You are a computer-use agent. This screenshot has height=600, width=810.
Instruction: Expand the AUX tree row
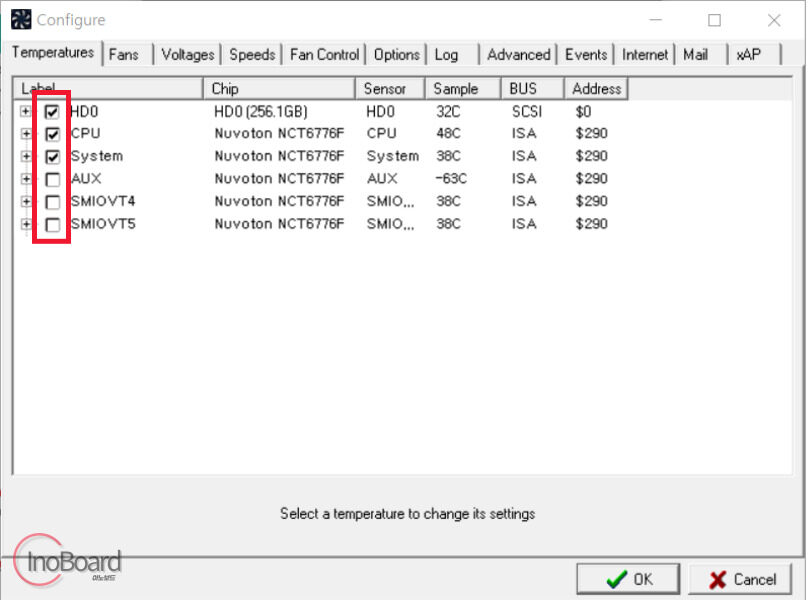[x=25, y=179]
